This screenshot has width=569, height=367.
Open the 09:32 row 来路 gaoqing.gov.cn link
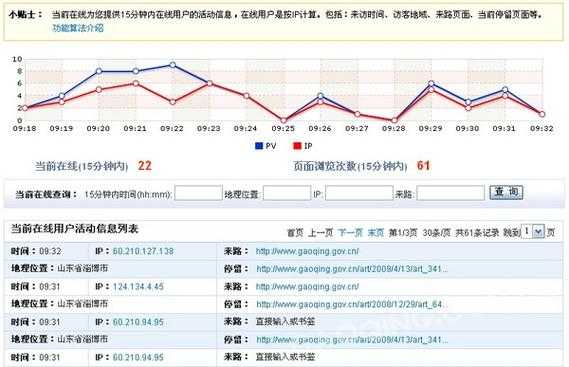(x=307, y=251)
